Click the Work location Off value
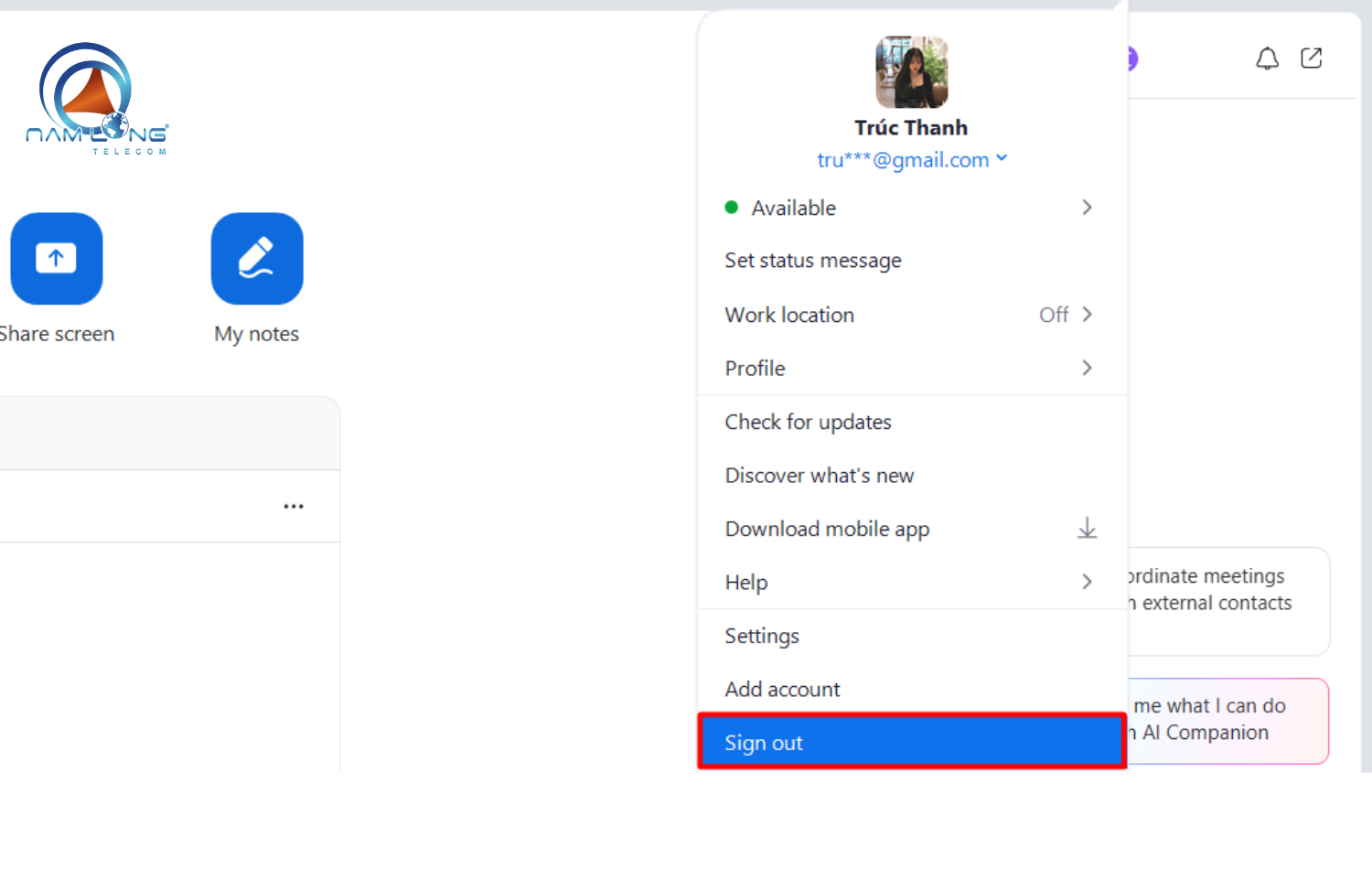The image size is (1372, 869). point(1054,315)
